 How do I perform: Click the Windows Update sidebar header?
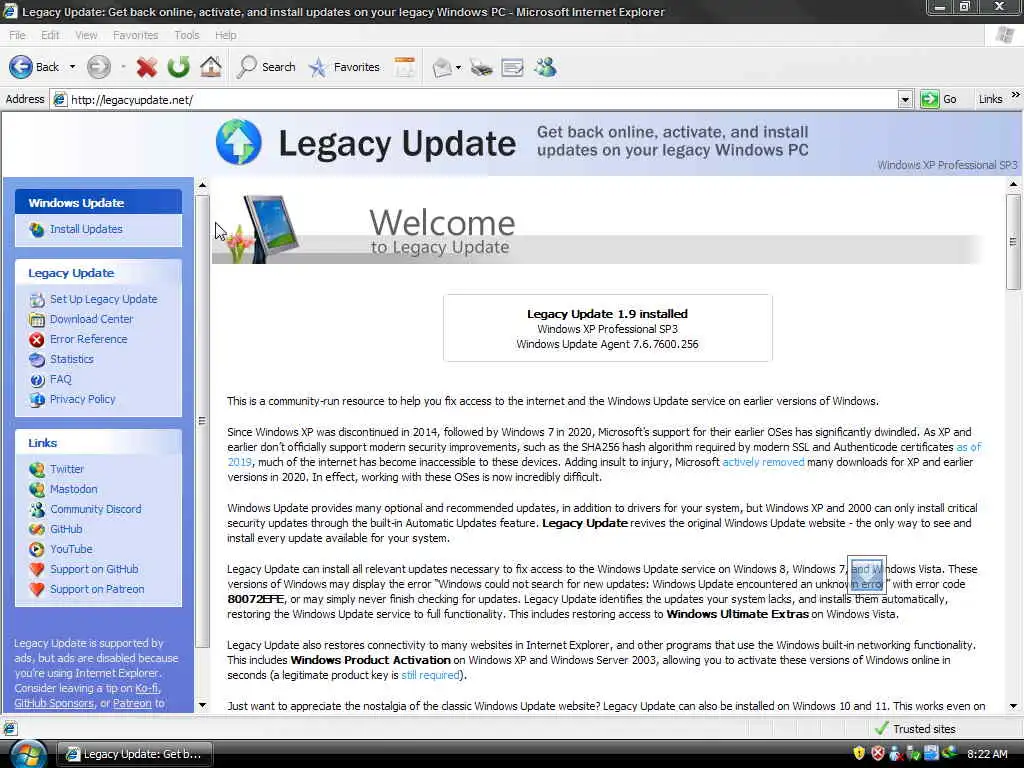99,202
